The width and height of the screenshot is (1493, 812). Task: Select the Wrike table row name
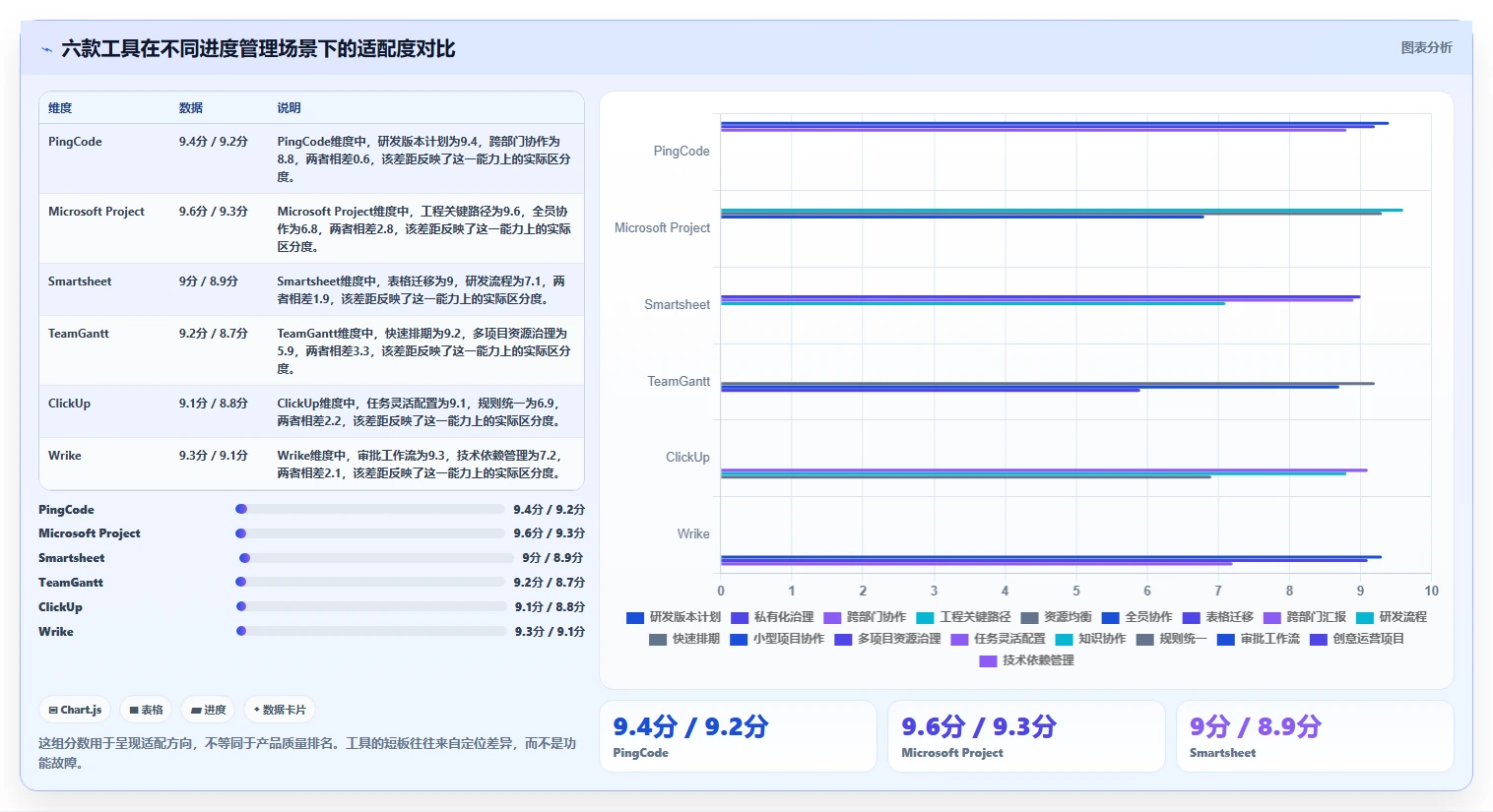click(65, 456)
